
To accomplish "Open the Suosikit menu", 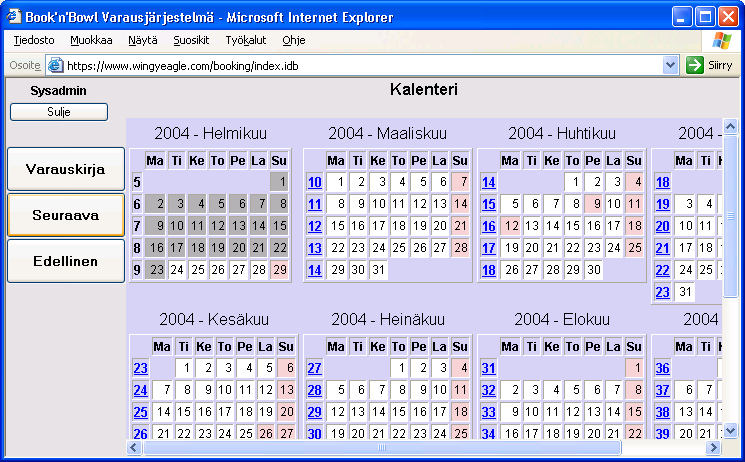I will coord(190,40).
